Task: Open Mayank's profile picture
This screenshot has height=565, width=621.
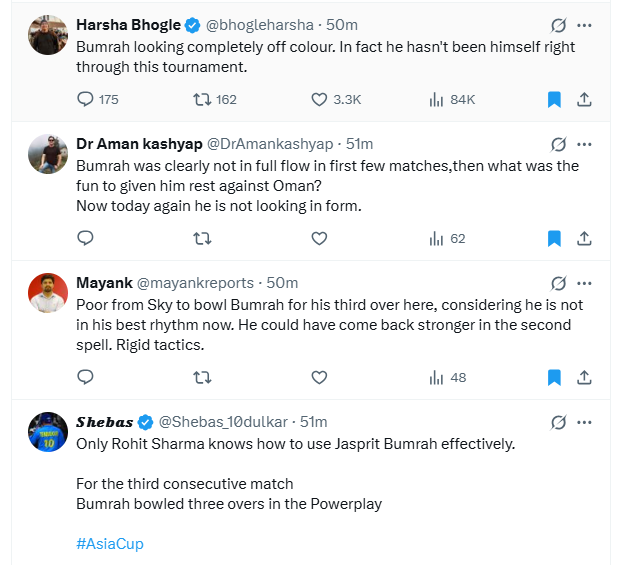Action: point(47,293)
